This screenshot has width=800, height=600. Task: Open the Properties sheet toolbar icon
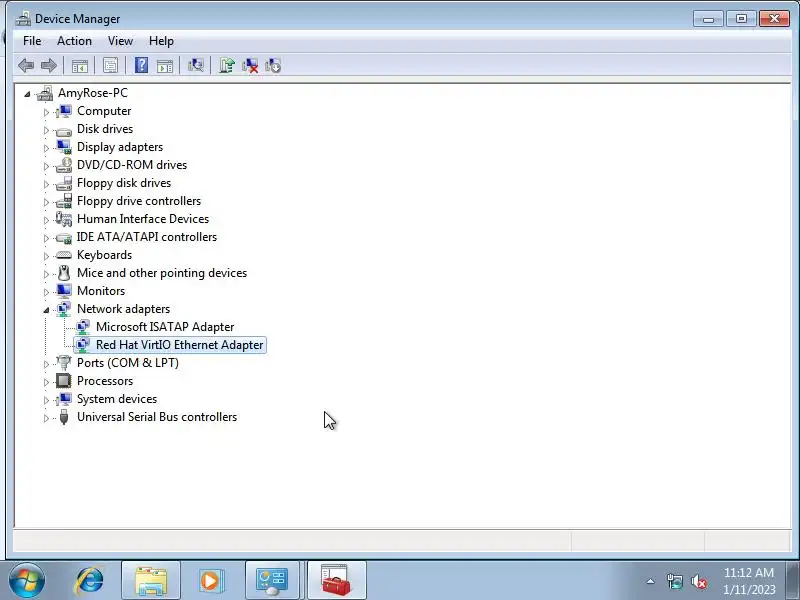[x=110, y=65]
